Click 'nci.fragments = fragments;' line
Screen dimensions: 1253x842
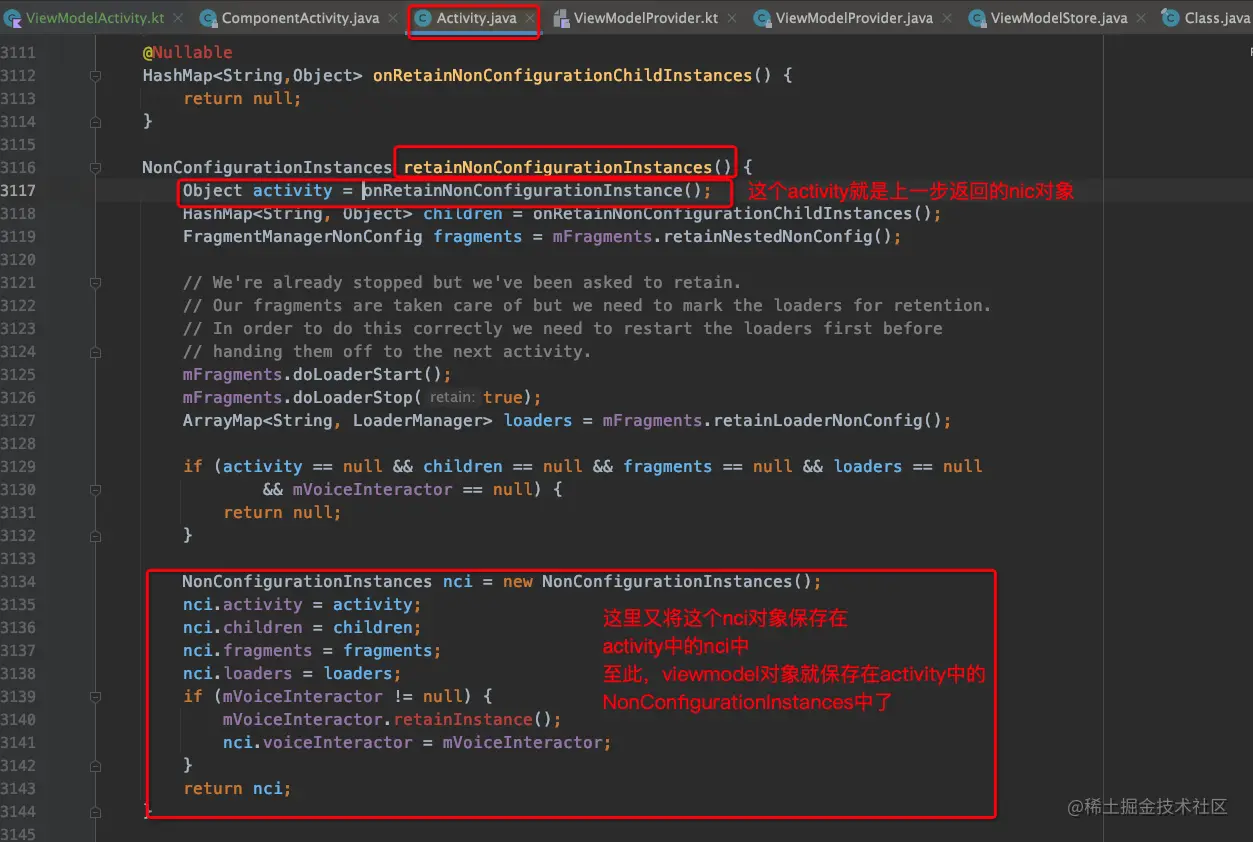(x=312, y=650)
